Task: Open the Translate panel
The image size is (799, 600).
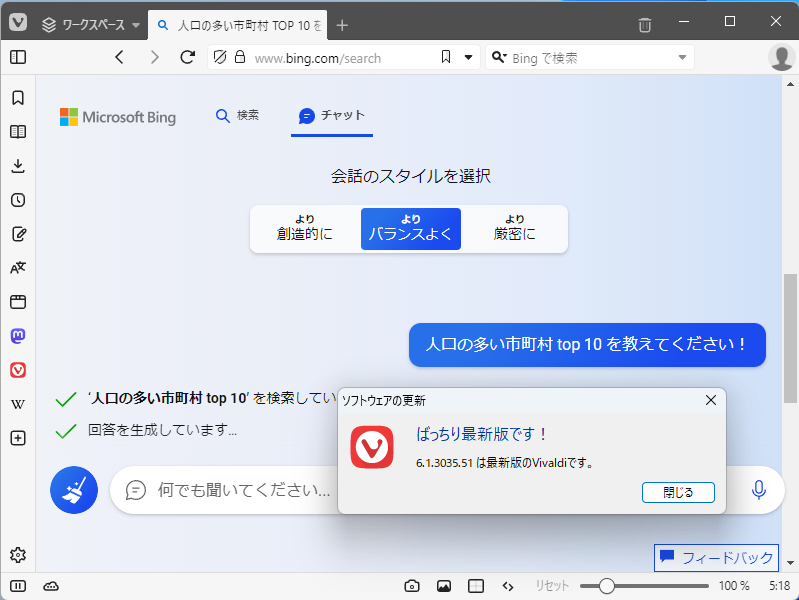Action: (18, 268)
